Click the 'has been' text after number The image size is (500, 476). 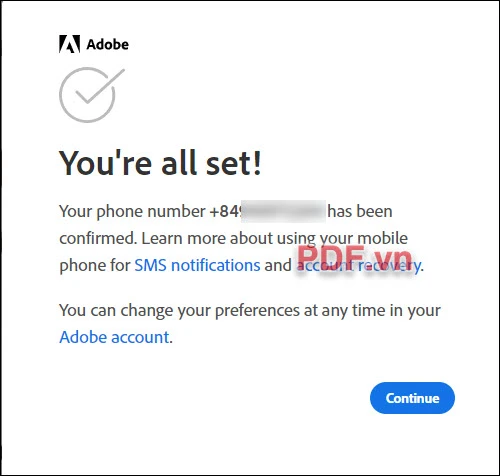pos(360,211)
